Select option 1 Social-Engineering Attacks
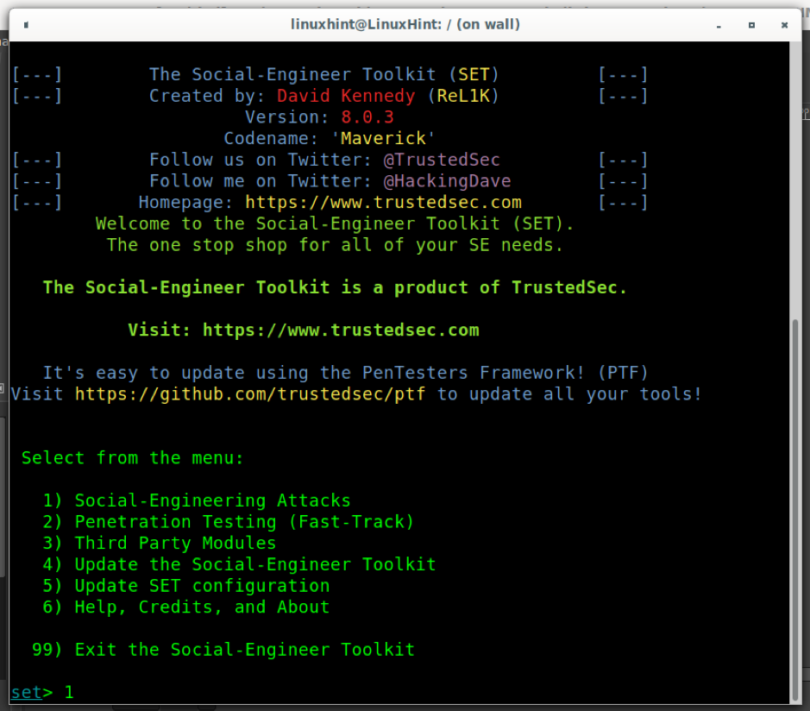810x711 pixels. coord(212,500)
